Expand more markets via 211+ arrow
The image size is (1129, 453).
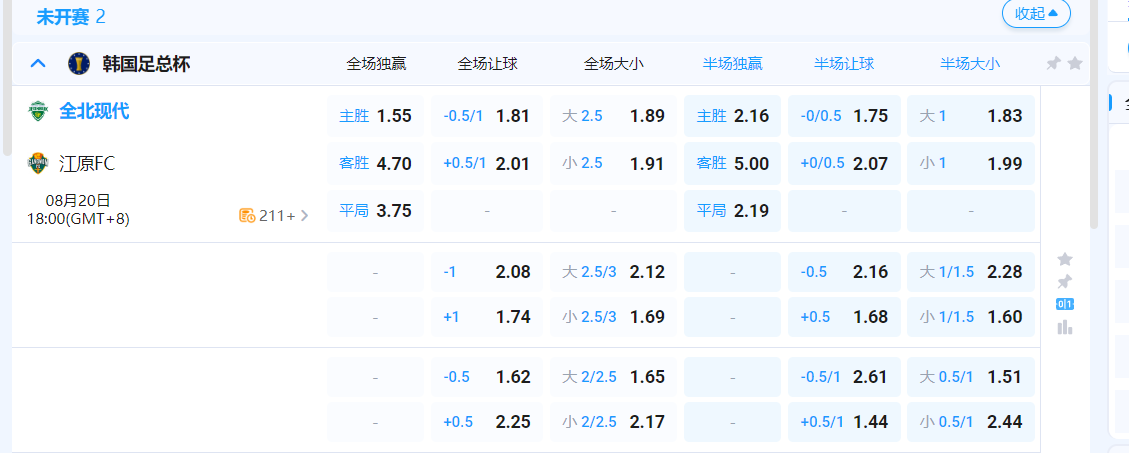304,215
